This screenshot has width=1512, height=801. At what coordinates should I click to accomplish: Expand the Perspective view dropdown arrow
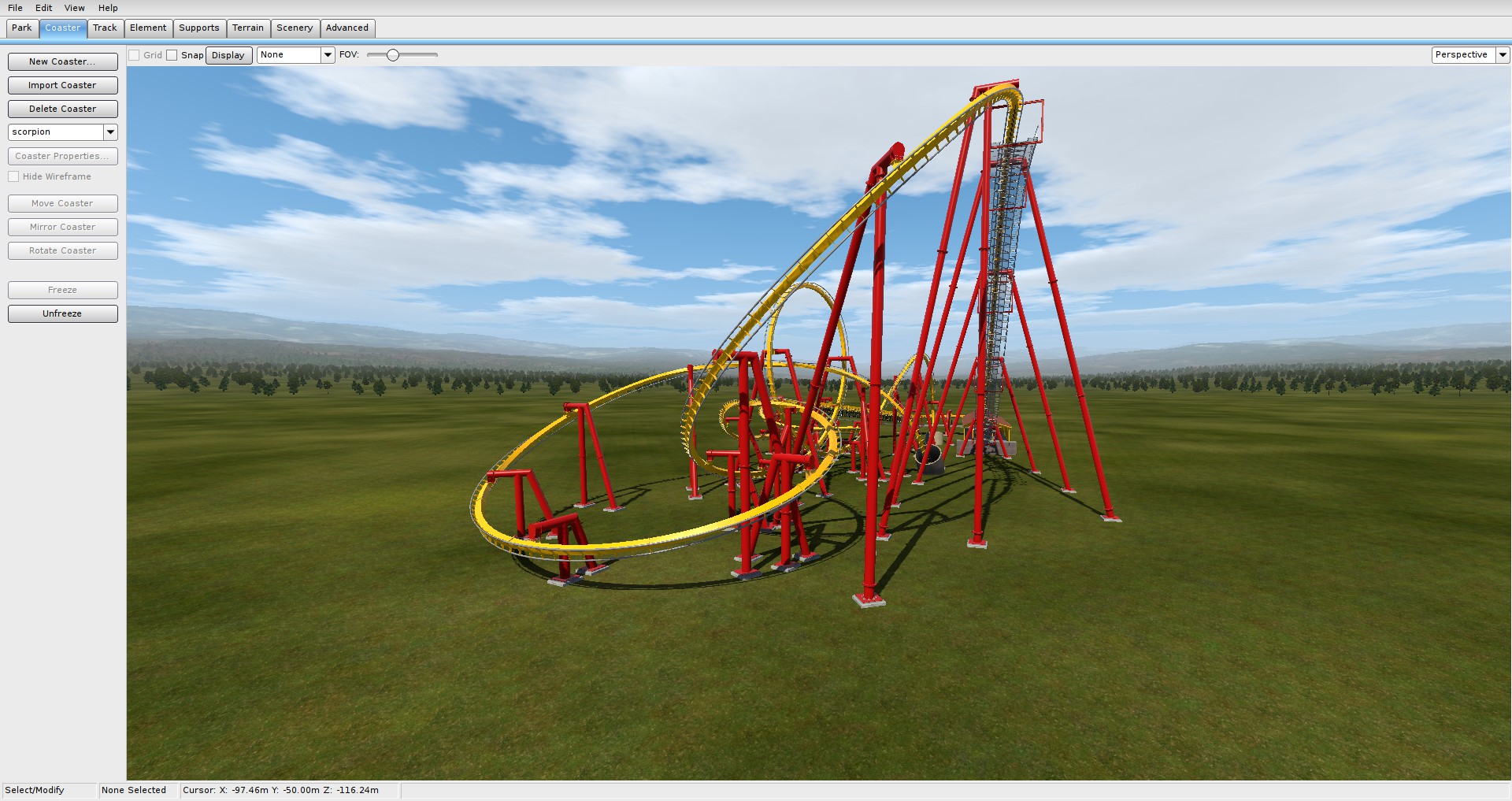(x=1503, y=55)
